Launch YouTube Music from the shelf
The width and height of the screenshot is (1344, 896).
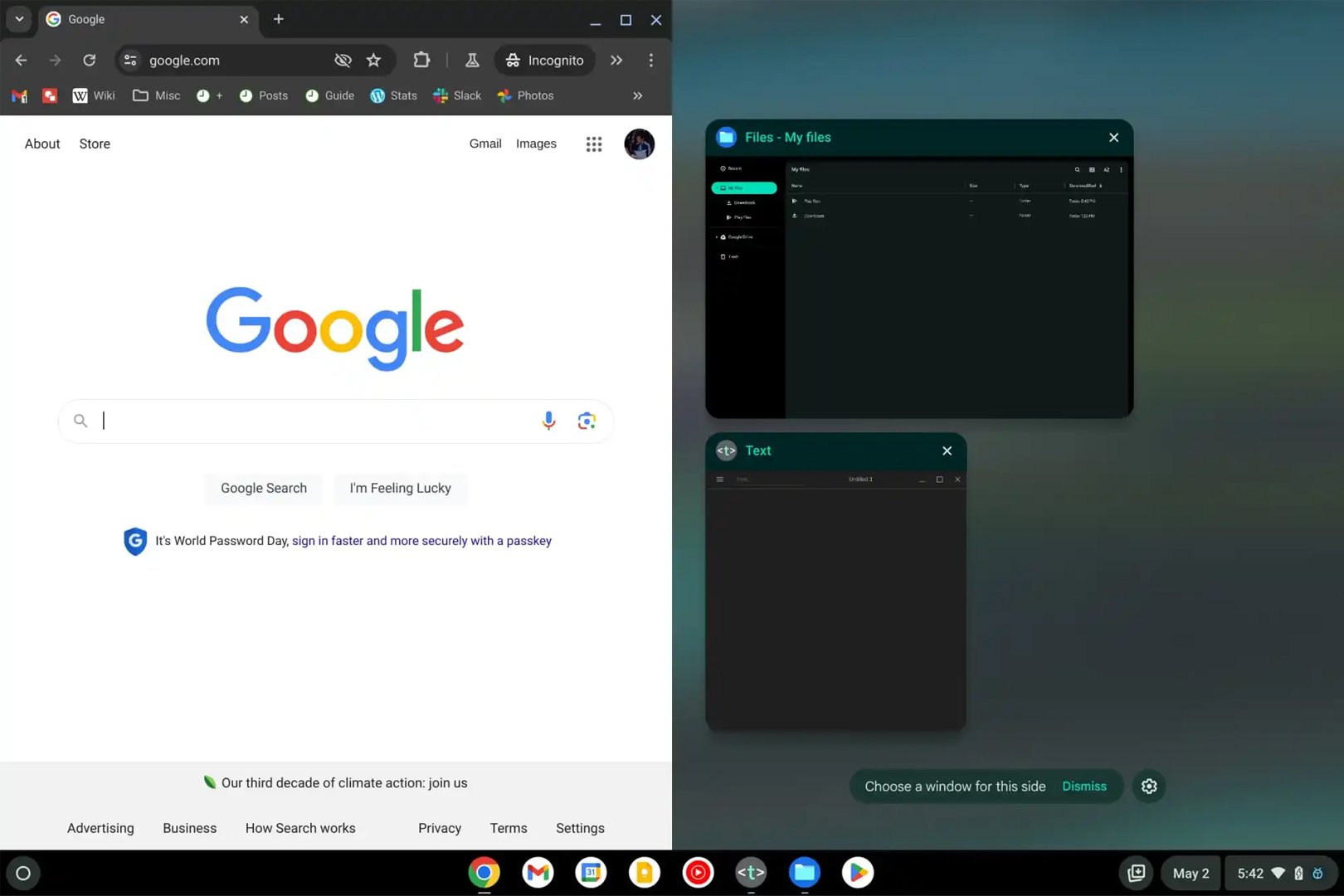point(698,872)
